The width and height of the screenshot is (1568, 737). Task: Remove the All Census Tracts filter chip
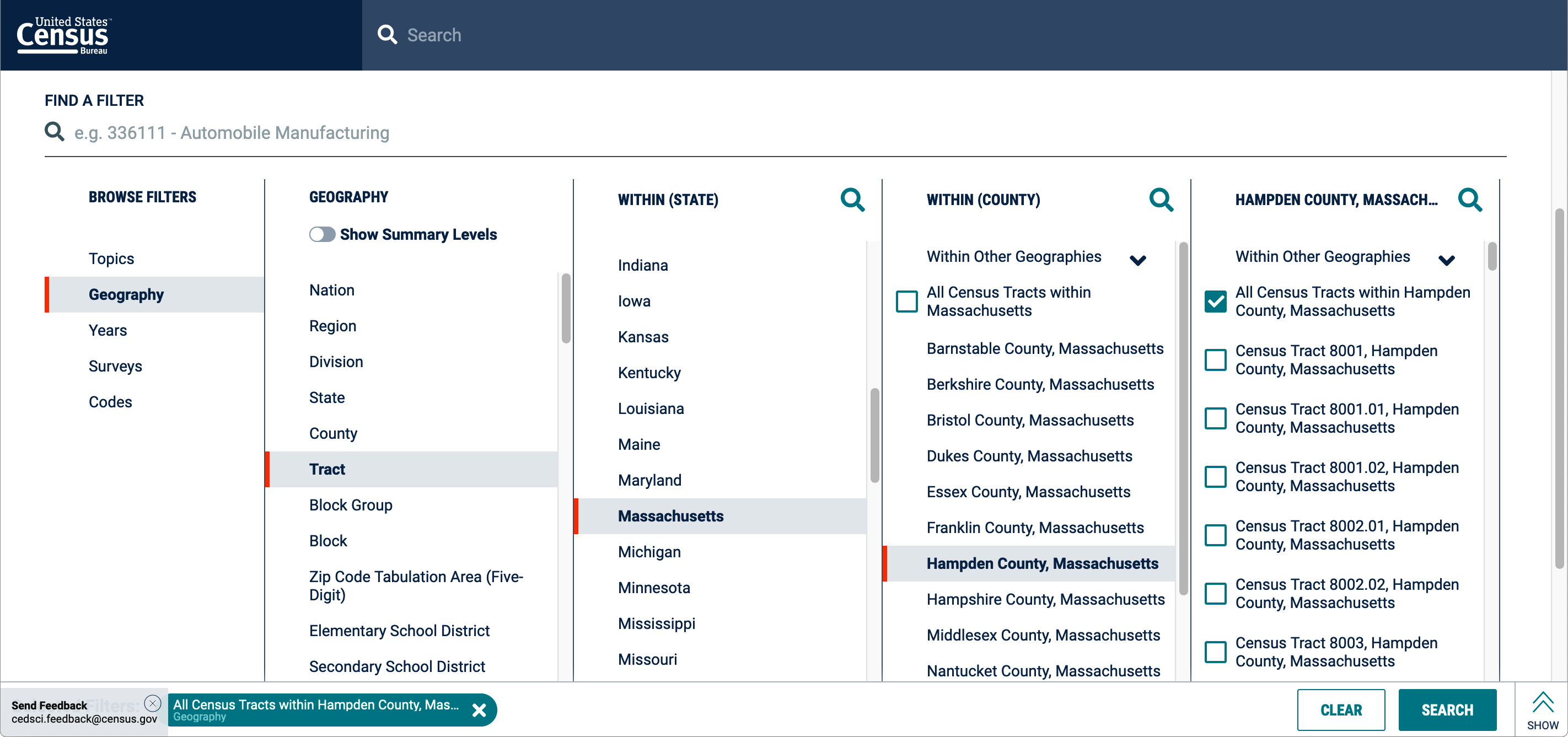coord(479,709)
